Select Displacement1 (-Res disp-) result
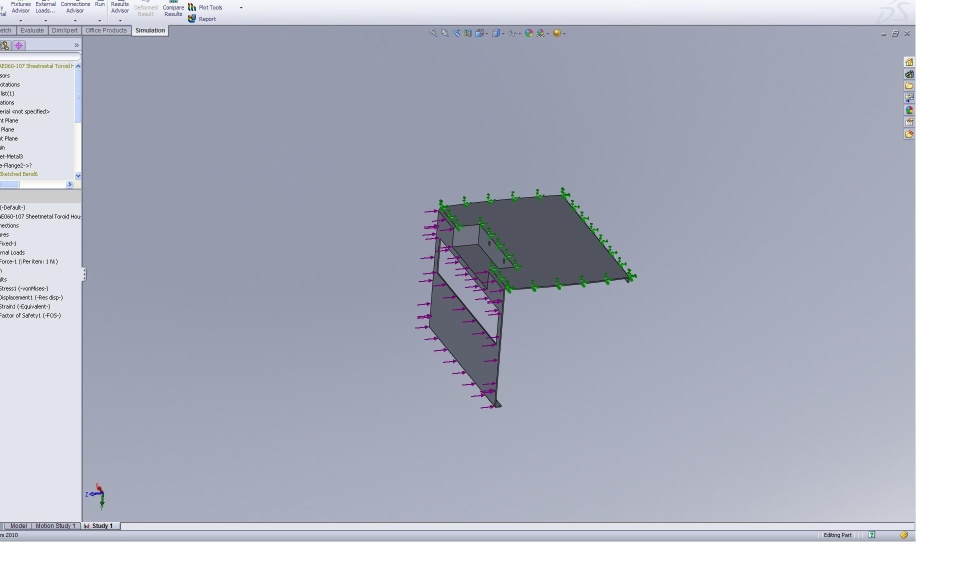This screenshot has width=960, height=583. pos(31,298)
